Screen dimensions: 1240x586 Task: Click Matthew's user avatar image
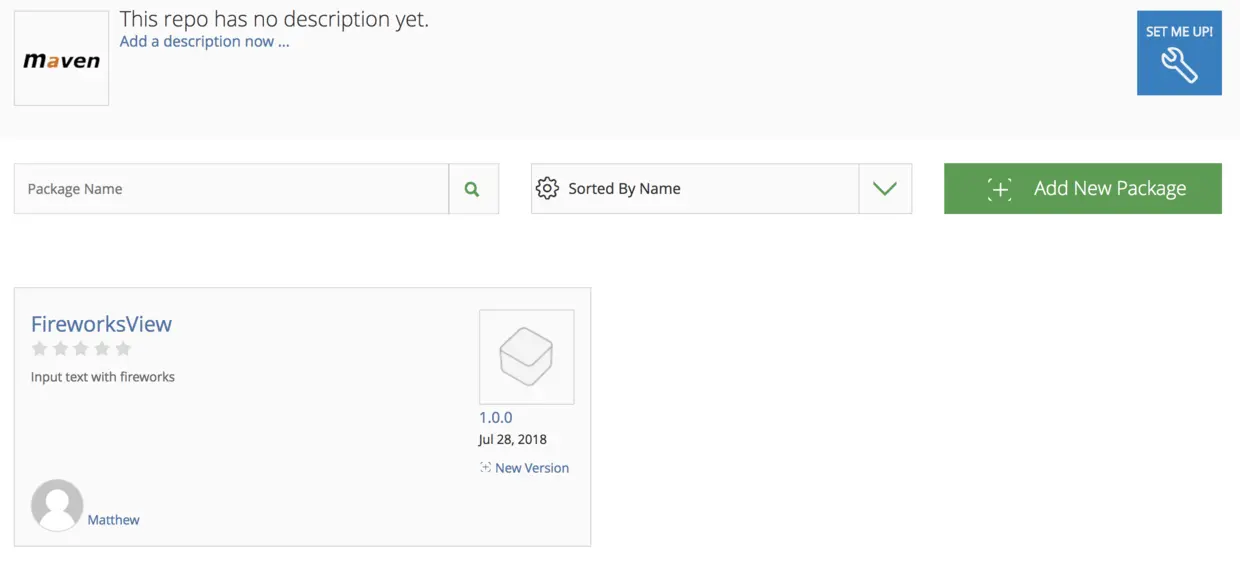coord(57,505)
